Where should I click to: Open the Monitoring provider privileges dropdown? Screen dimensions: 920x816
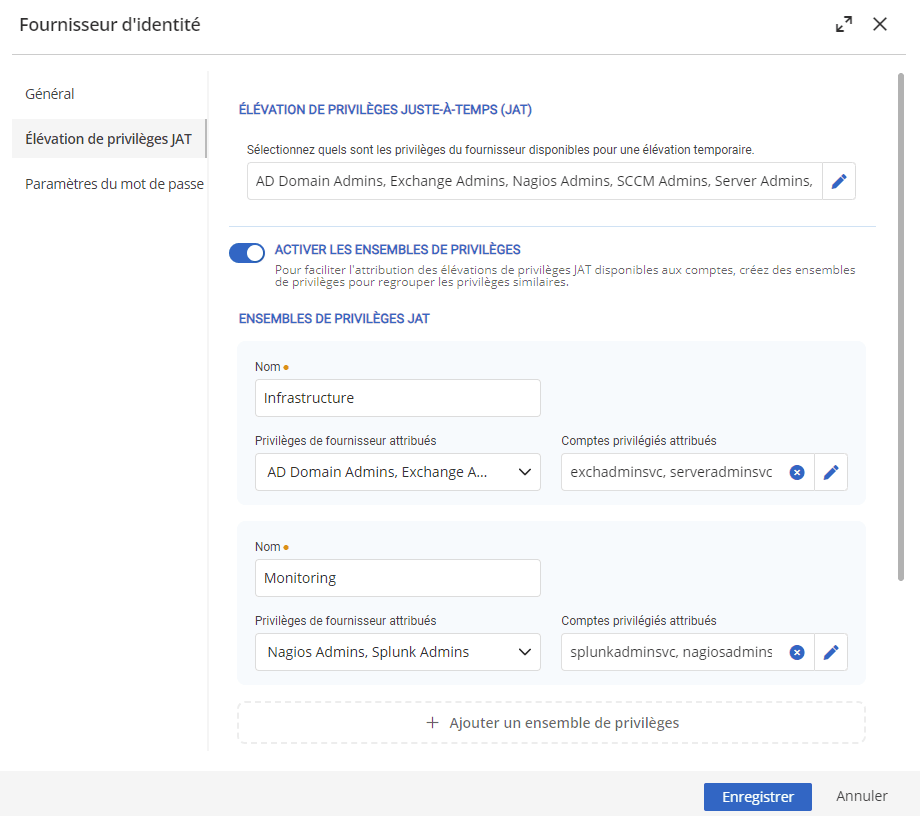(x=397, y=652)
